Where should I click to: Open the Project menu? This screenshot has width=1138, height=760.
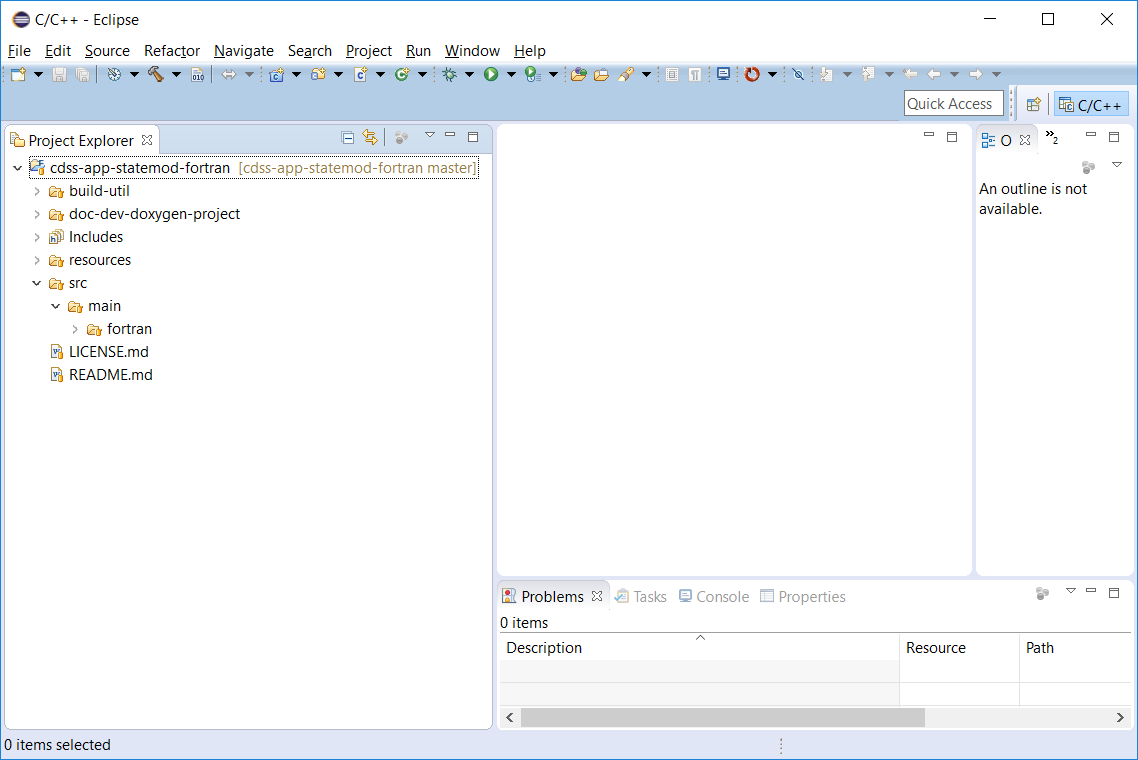369,51
